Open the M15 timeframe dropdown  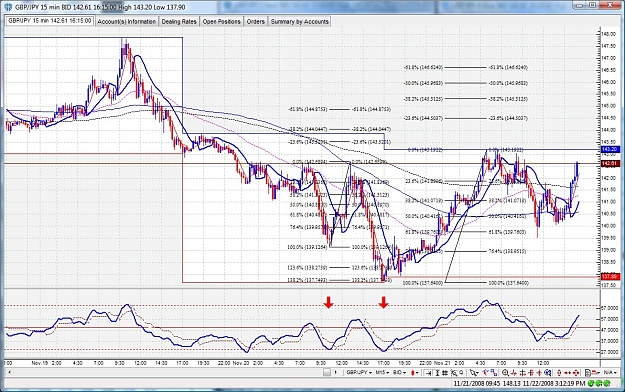pos(382,372)
